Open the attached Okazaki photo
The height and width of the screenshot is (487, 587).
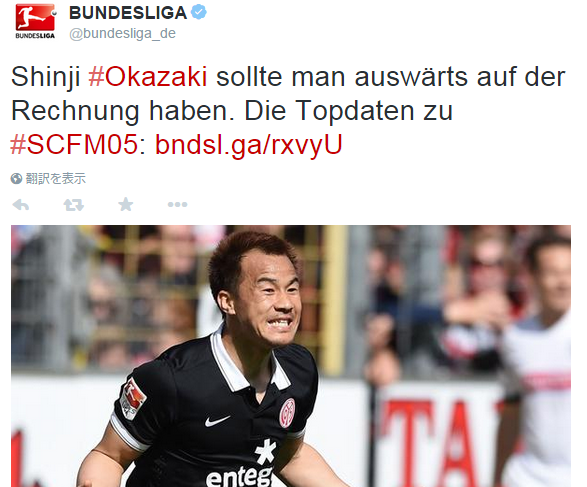tap(291, 356)
